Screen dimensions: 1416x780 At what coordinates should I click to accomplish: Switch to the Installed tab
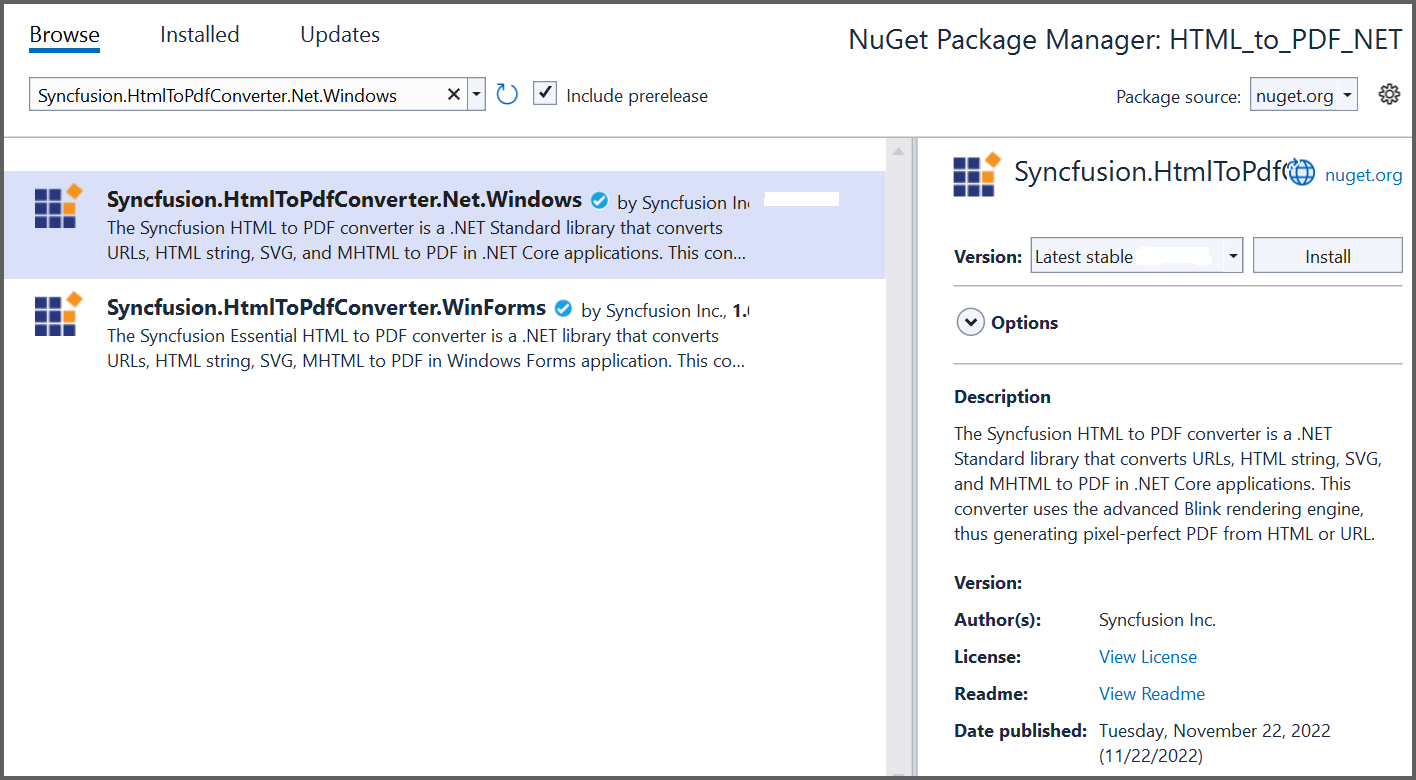coord(199,33)
